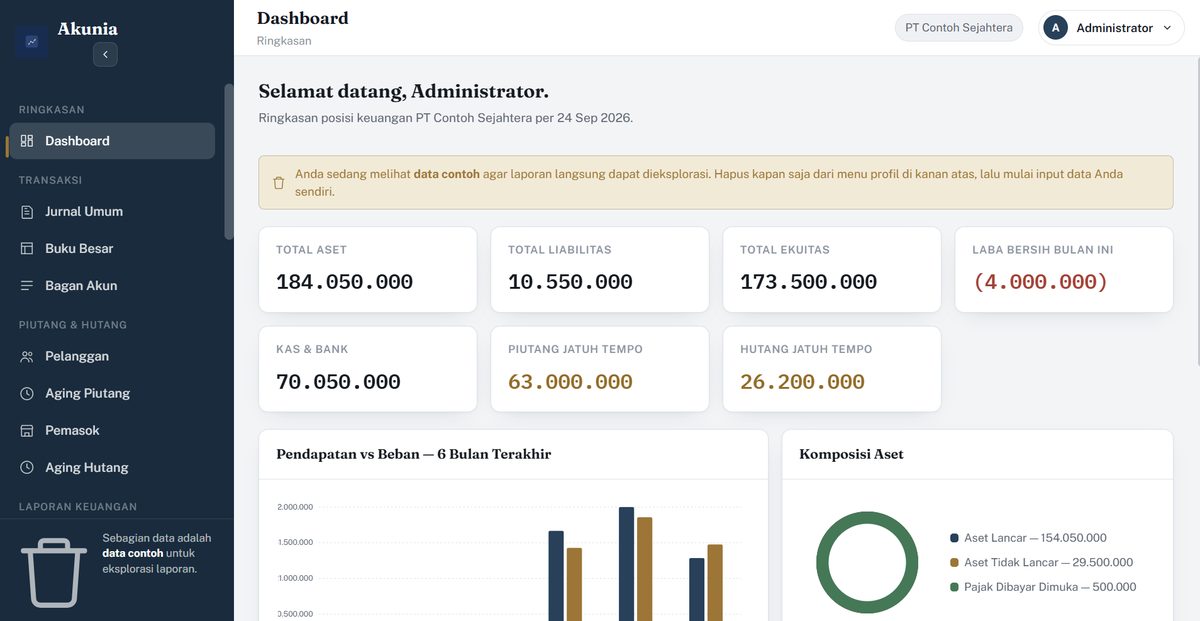Click the trash icon in the data contoh banner
The image size is (1200, 621).
(x=279, y=183)
